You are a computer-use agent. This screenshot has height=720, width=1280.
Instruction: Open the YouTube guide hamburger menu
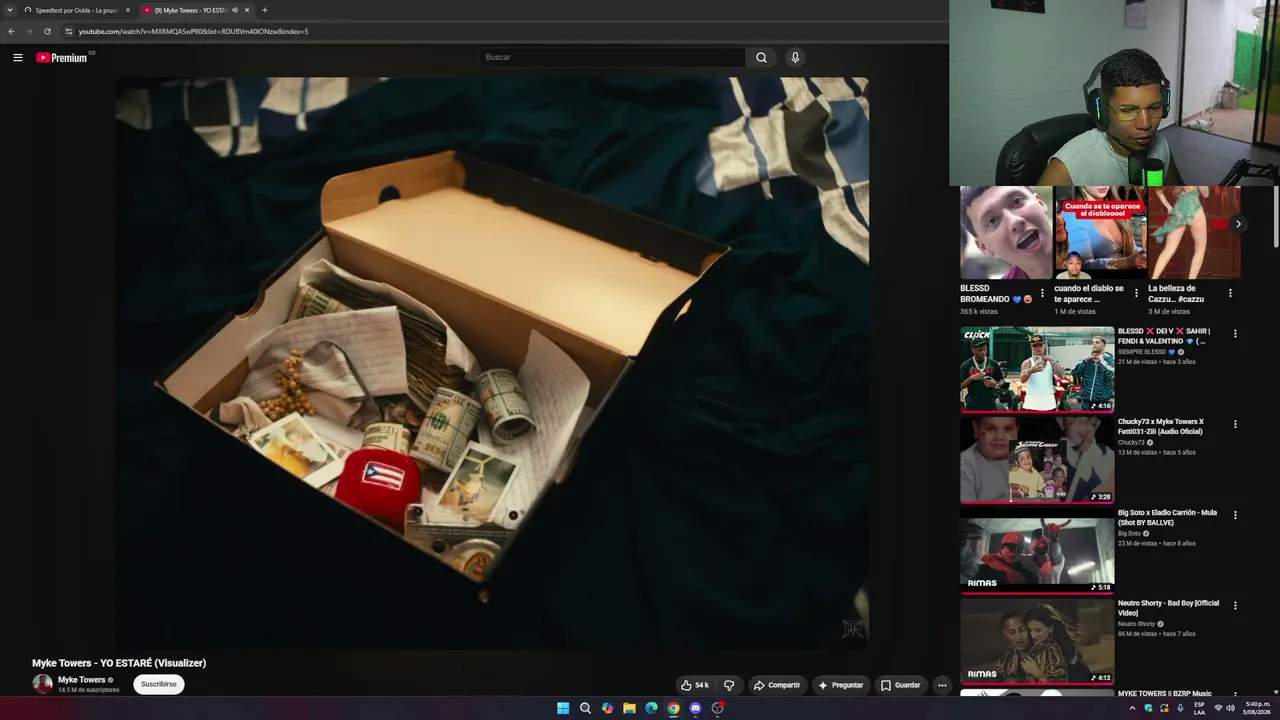(x=18, y=58)
